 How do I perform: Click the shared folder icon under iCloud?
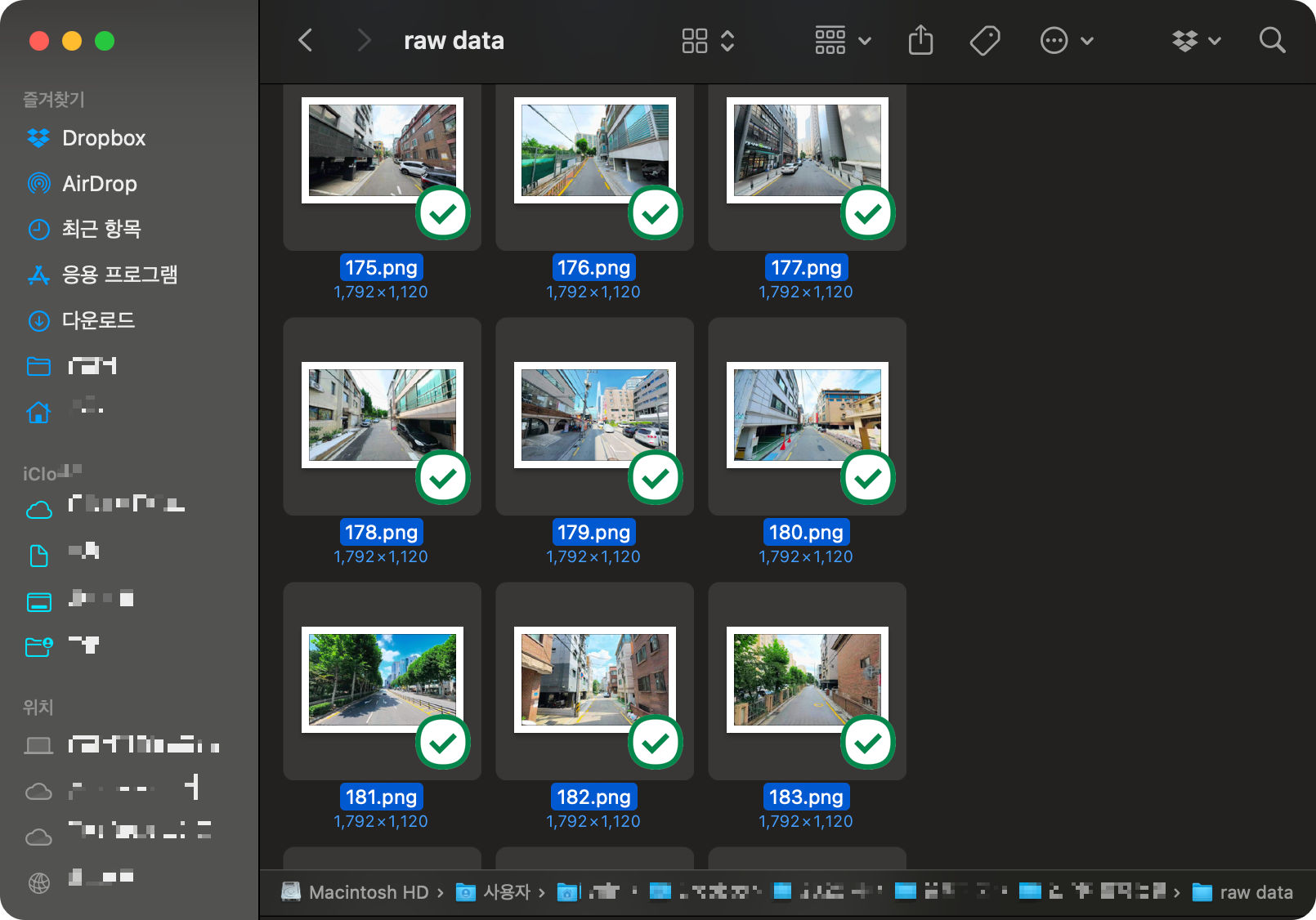tap(38, 647)
